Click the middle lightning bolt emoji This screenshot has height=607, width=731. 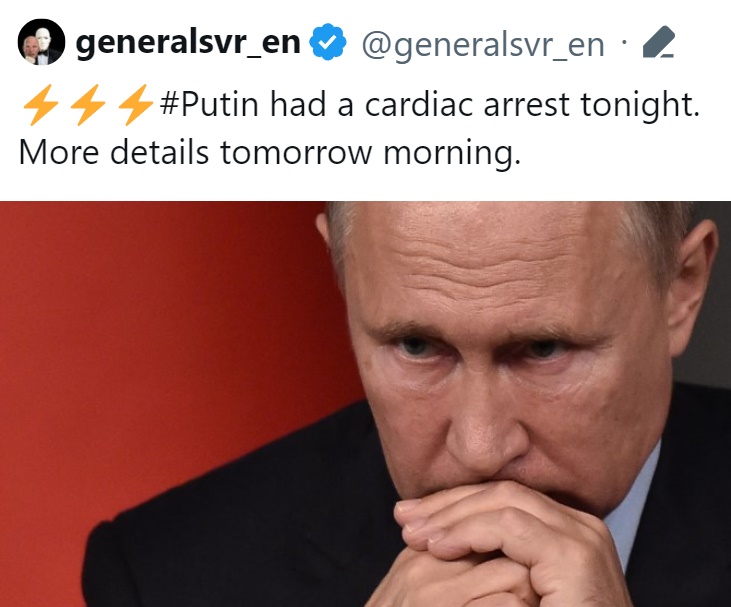click(x=87, y=106)
